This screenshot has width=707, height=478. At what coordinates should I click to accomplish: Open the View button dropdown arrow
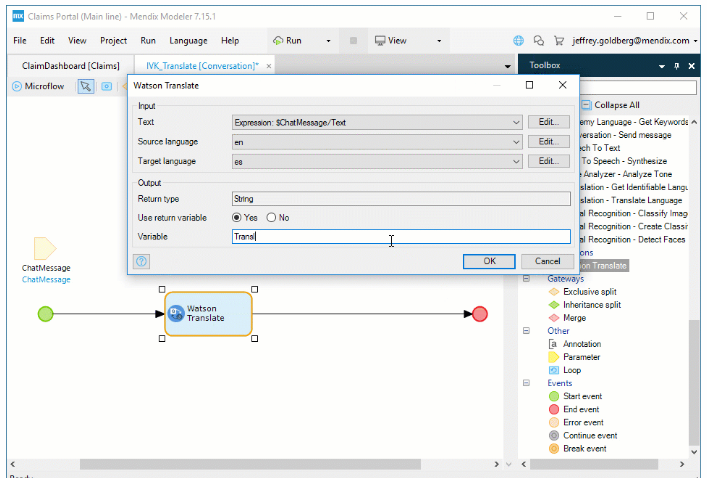tap(439, 41)
